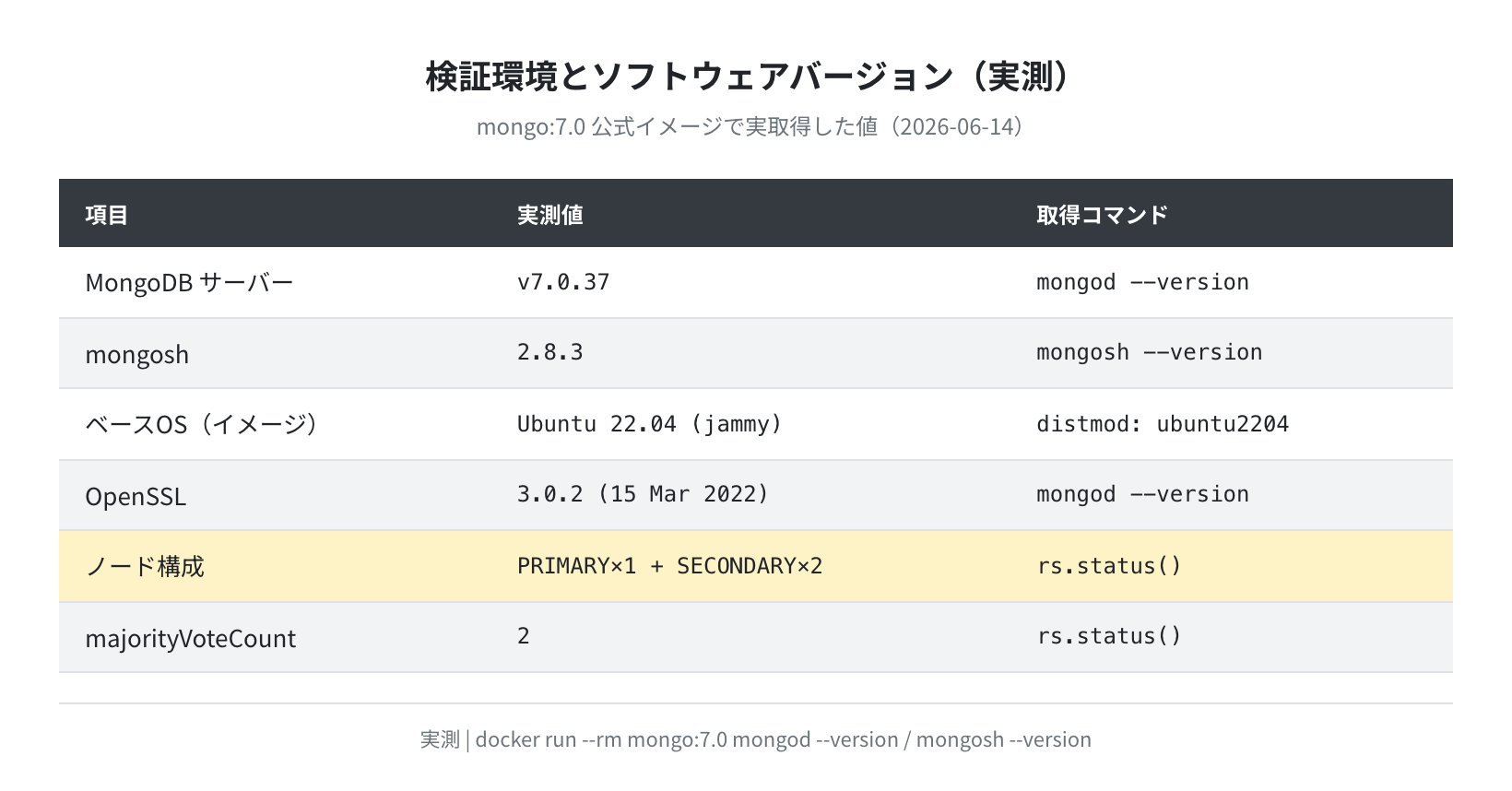
Task: Click the footer docker run command note
Action: pos(755,739)
